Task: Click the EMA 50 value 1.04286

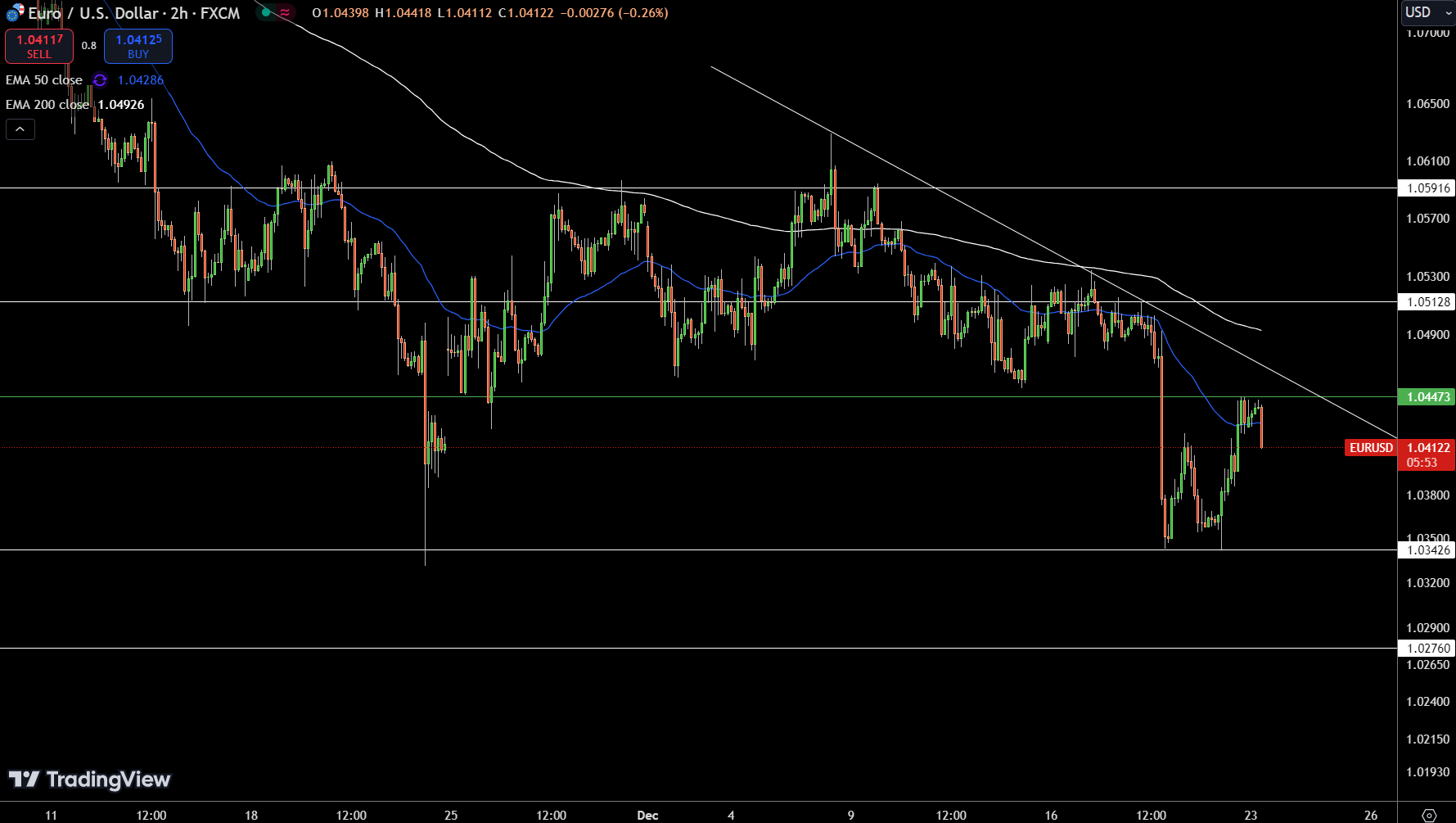Action: click(141, 80)
